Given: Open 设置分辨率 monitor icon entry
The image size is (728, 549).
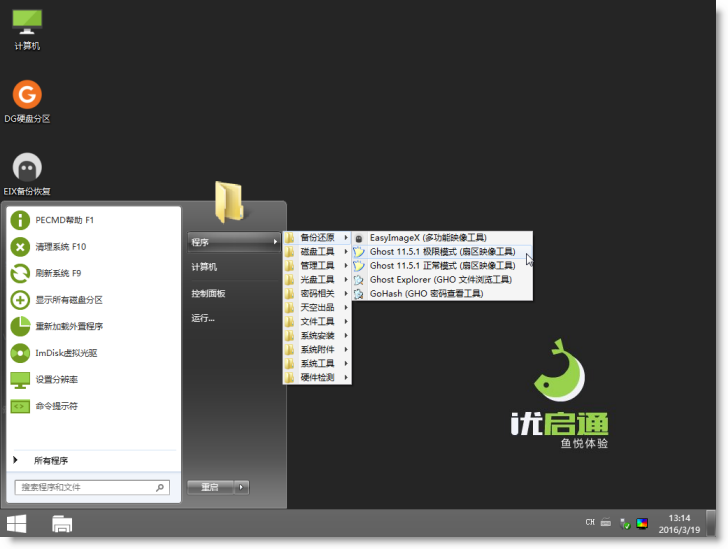Looking at the screenshot, I should (x=20, y=380).
